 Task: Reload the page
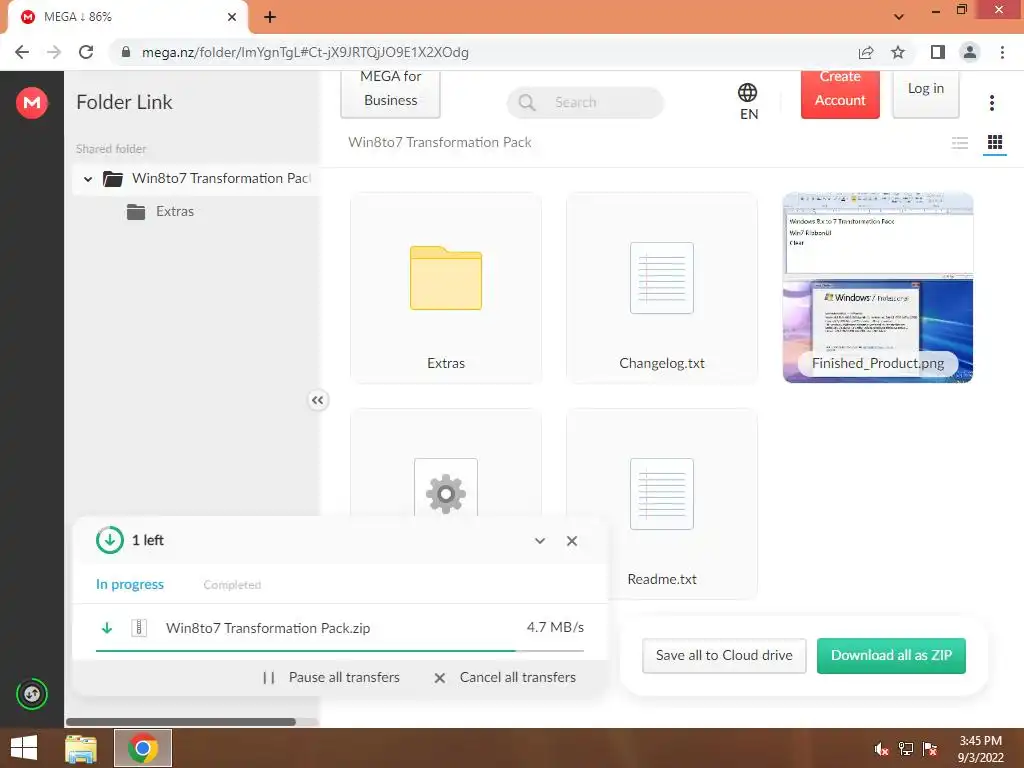click(86, 52)
